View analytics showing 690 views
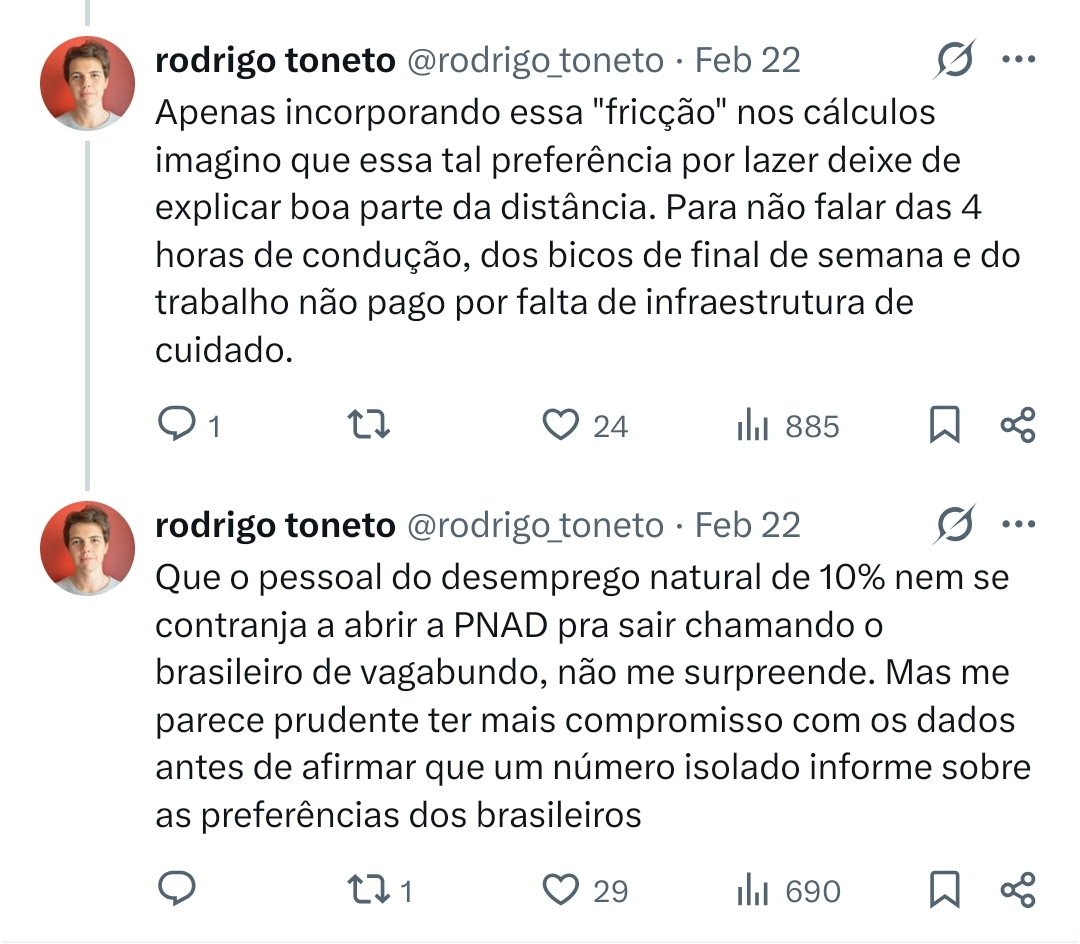1080x944 pixels. coord(752,889)
